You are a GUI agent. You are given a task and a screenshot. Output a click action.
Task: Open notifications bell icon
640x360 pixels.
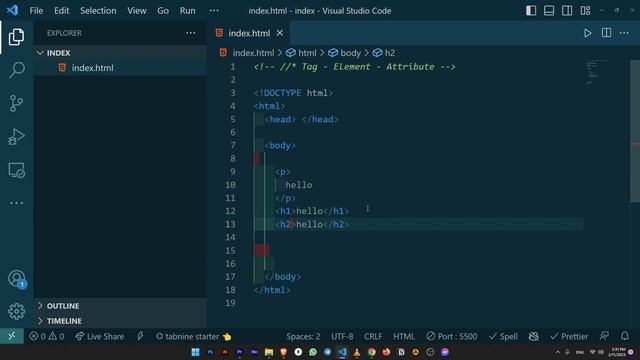click(624, 336)
